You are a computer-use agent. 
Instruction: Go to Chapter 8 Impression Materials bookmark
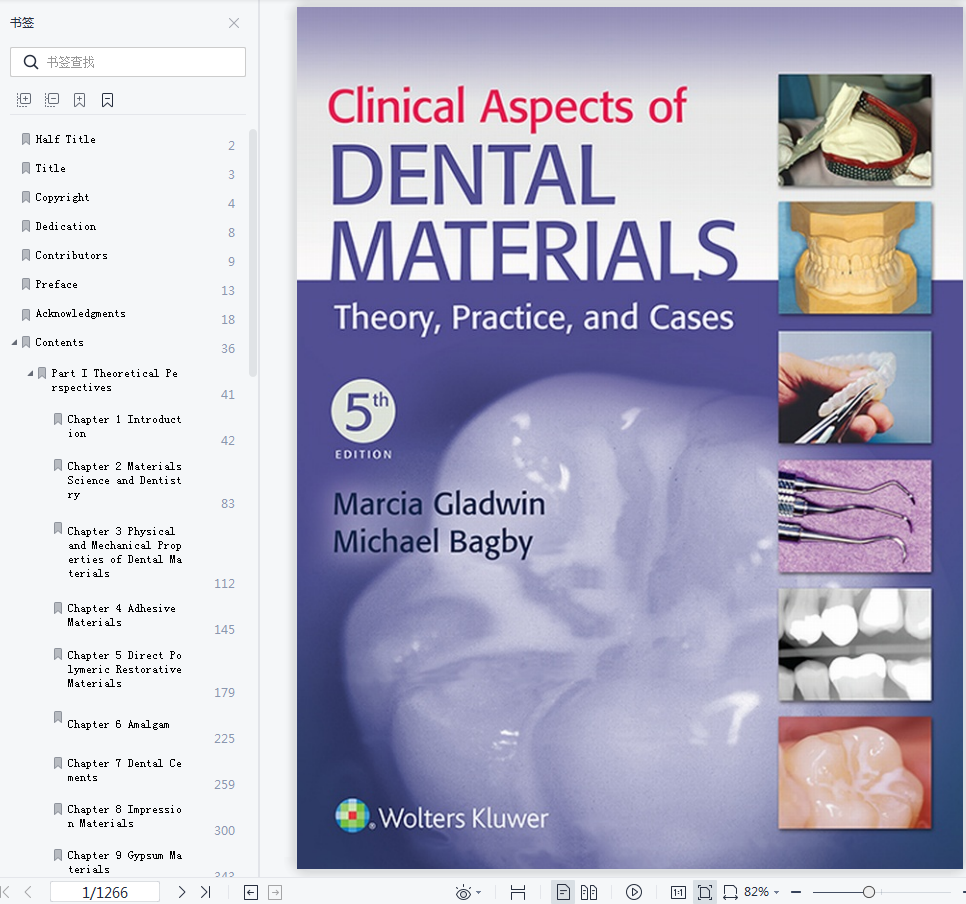pyautogui.click(x=124, y=816)
